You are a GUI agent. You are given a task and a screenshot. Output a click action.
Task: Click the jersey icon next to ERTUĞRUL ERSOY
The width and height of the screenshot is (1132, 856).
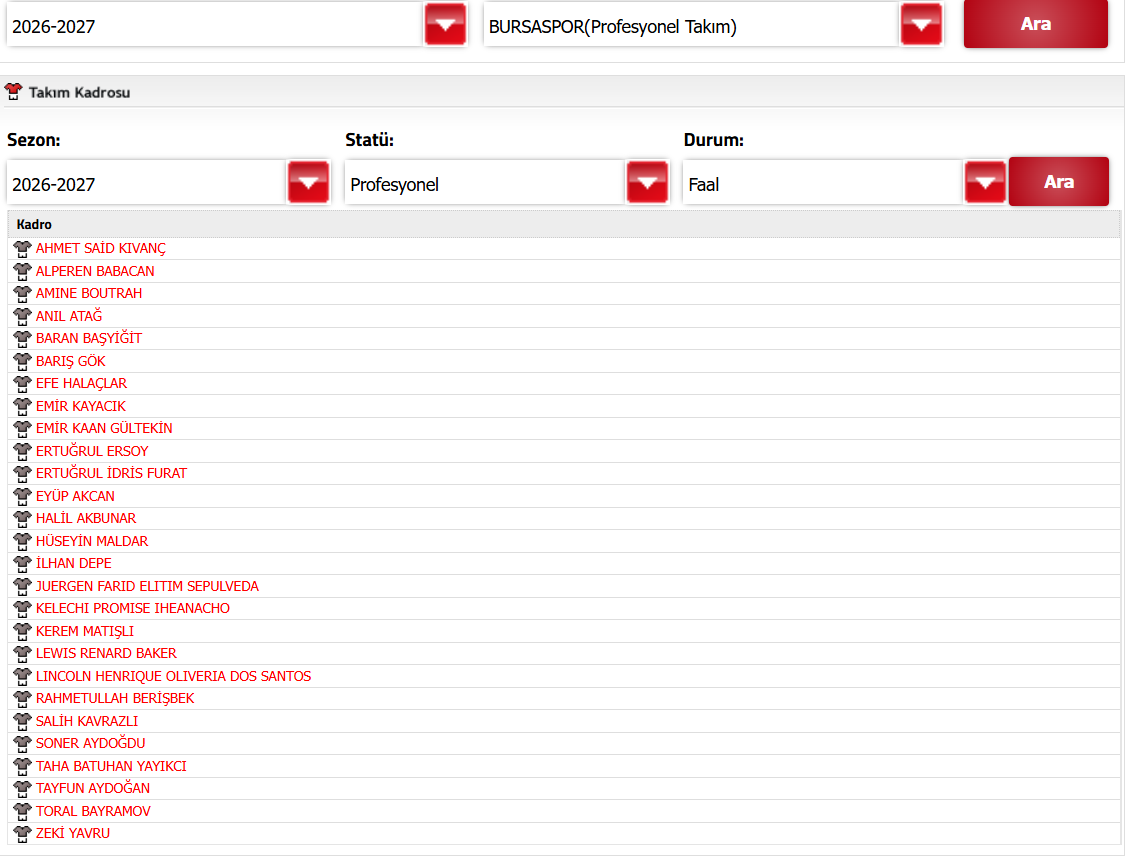pos(22,451)
